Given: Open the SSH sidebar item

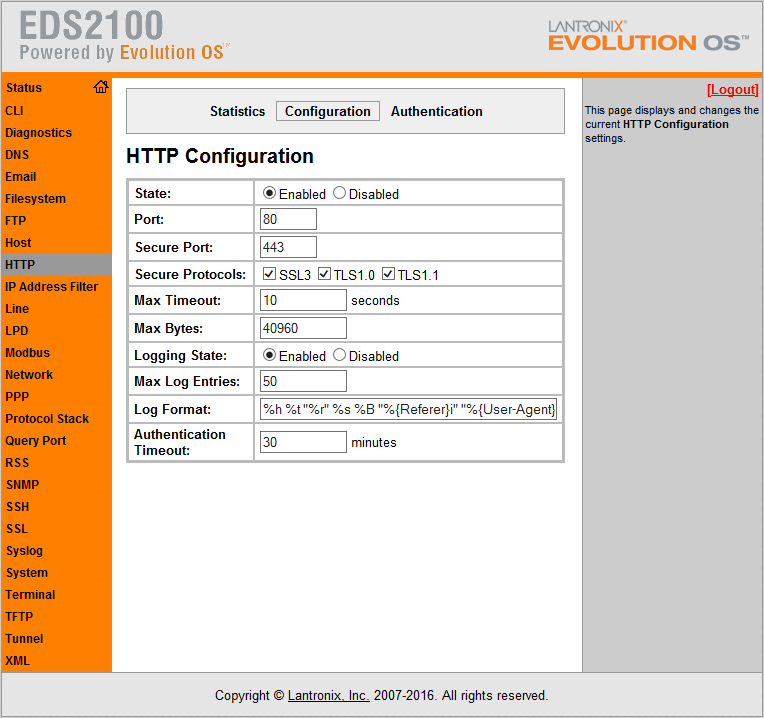Looking at the screenshot, I should click(x=57, y=506).
